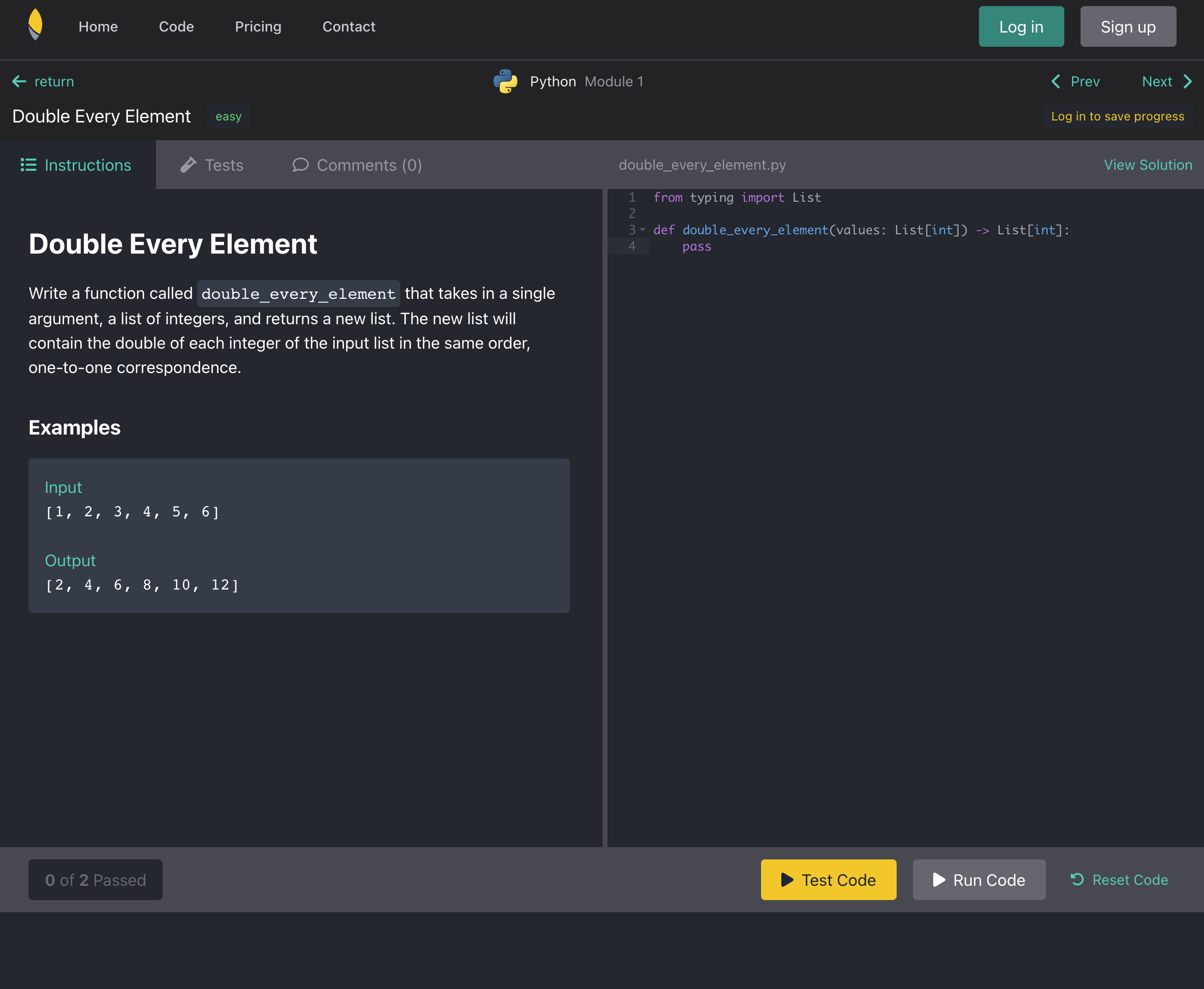This screenshot has width=1204, height=989.
Task: Click the Run Code button
Action: click(978, 880)
